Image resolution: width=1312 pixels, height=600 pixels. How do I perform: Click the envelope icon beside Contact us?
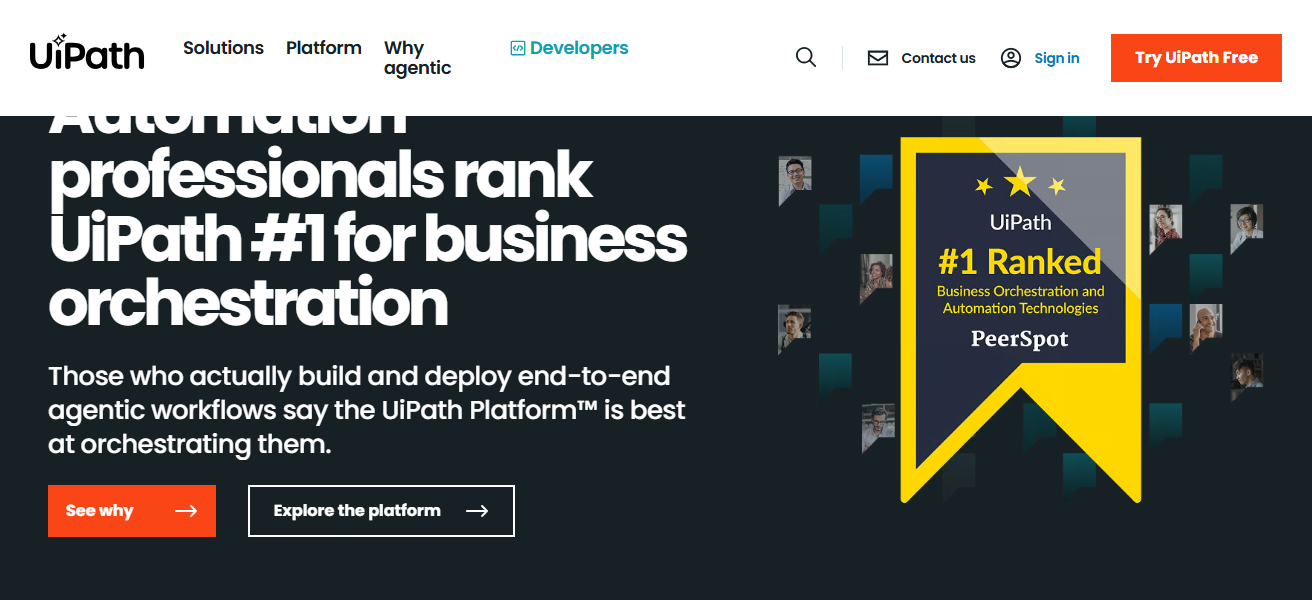877,58
